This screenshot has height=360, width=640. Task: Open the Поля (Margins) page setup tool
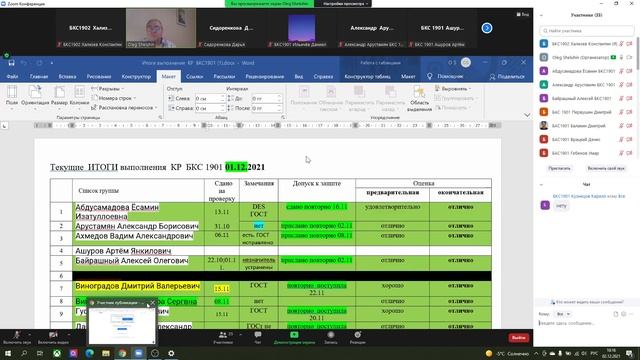12,96
